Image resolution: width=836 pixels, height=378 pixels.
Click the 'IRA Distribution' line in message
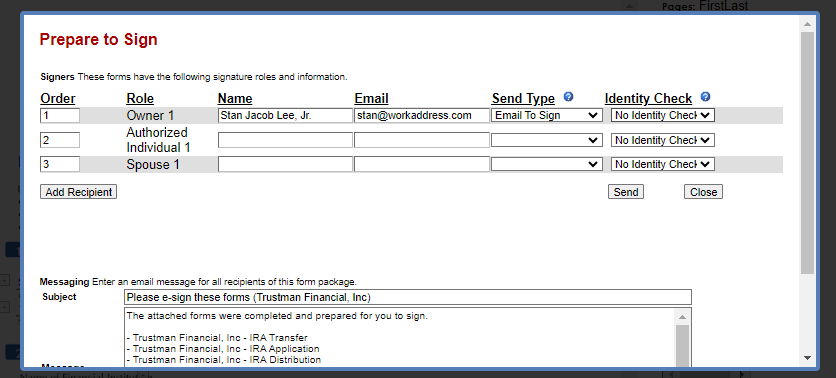224,360
